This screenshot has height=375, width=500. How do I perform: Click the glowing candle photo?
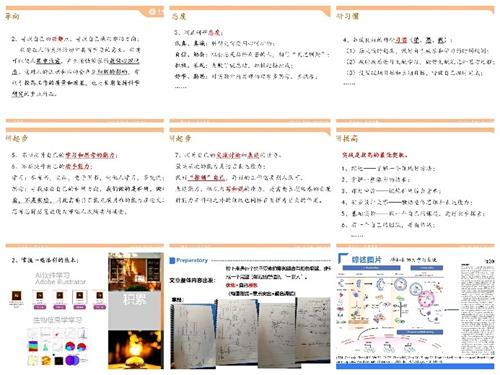tap(135, 349)
